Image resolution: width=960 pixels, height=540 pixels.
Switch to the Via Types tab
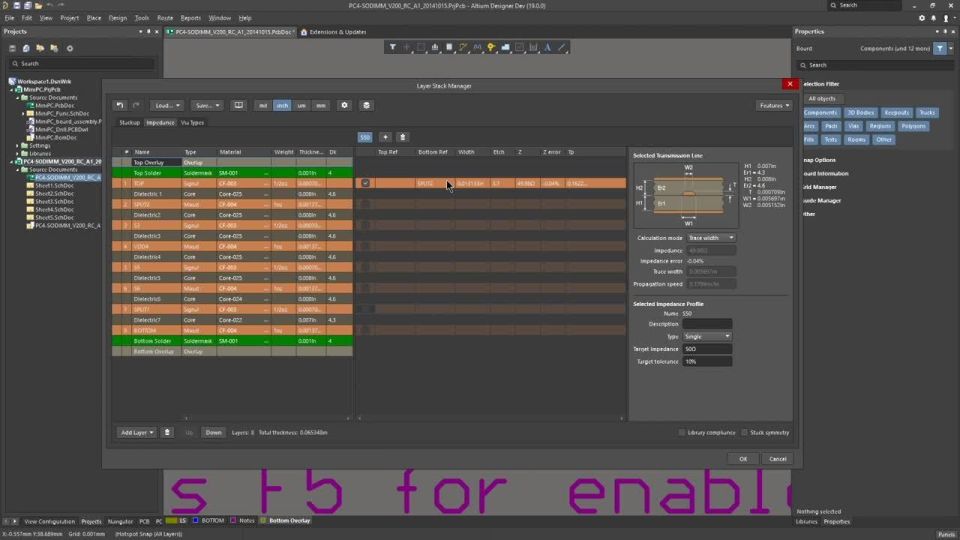(x=192, y=122)
